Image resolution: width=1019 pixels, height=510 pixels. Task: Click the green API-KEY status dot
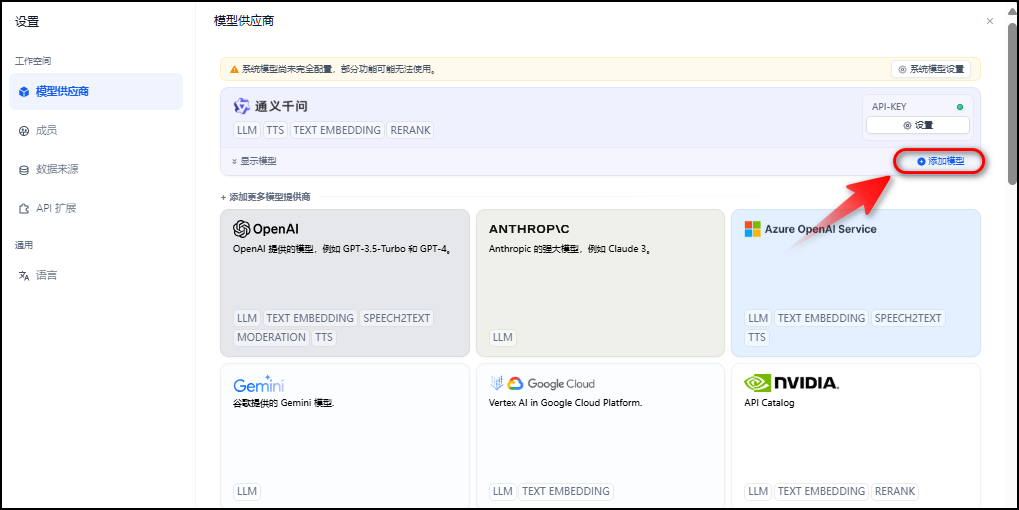960,107
